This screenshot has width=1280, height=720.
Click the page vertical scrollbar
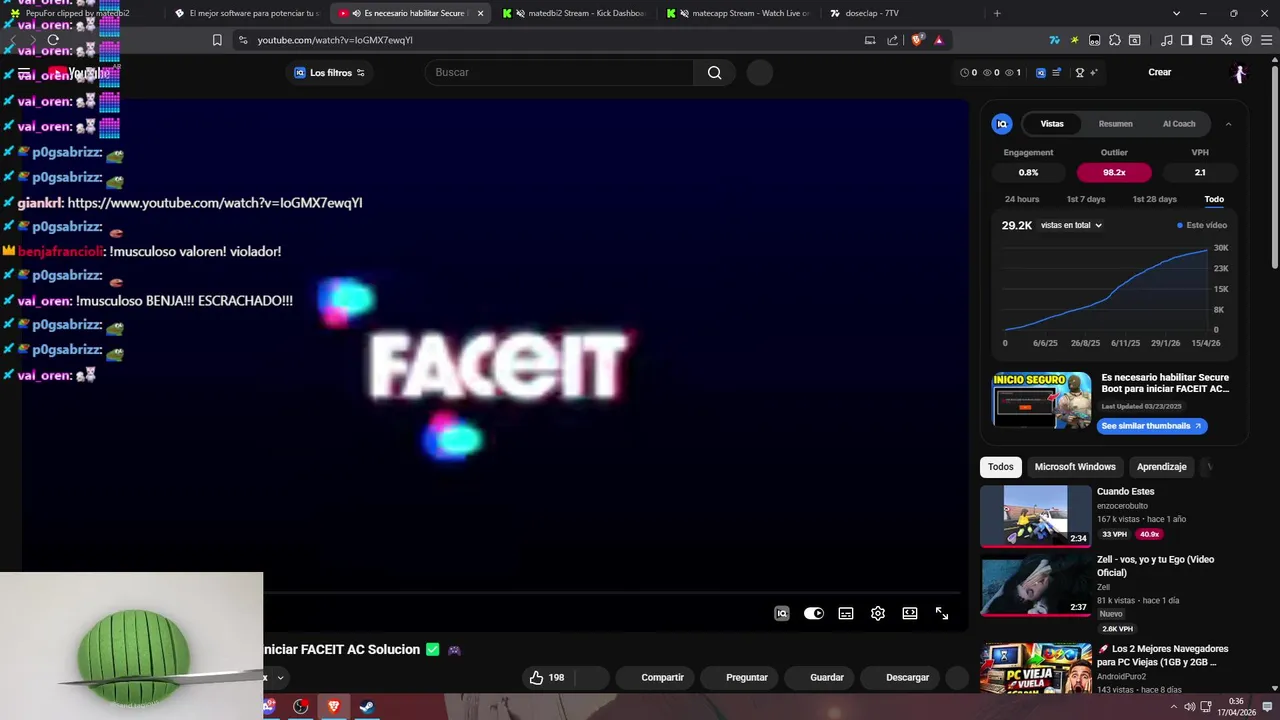1274,165
